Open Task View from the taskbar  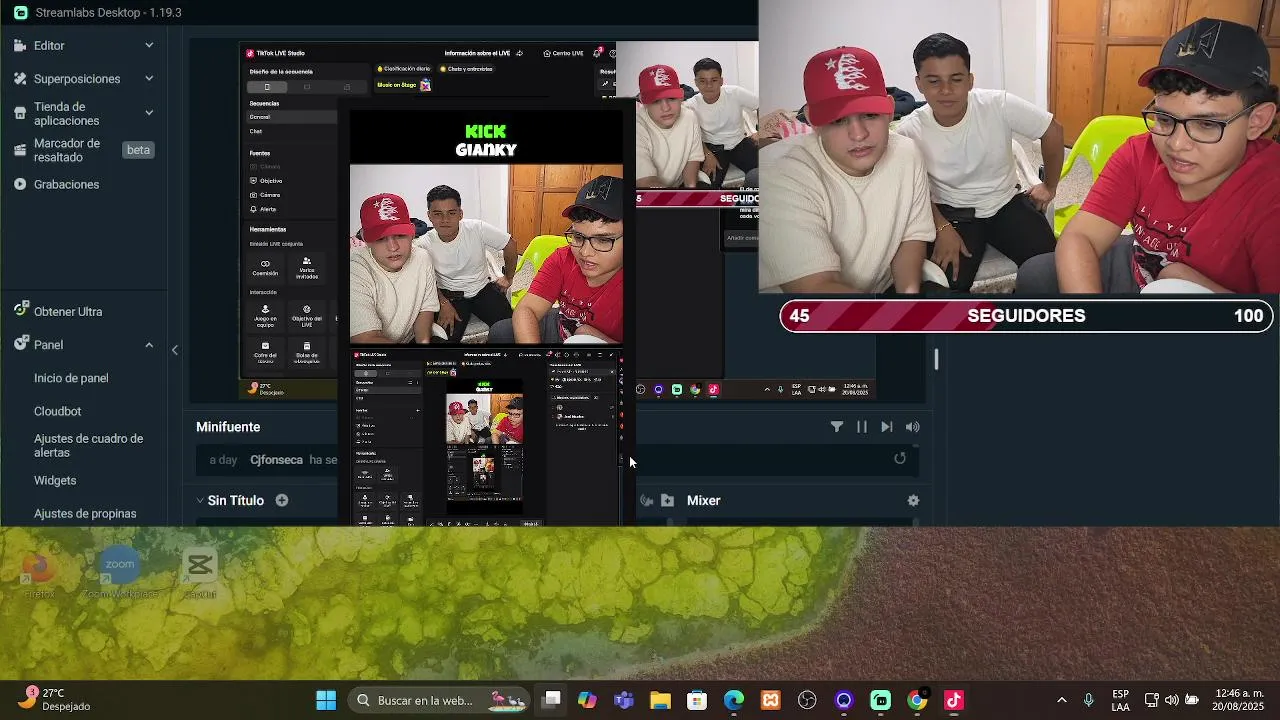[x=551, y=700]
